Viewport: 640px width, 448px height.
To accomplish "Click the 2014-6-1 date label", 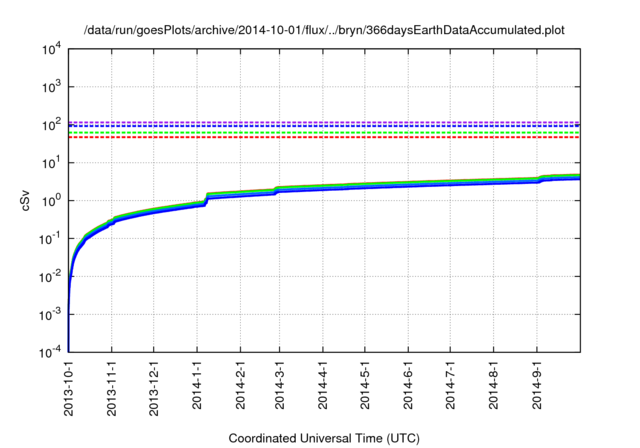I will tap(408, 385).
